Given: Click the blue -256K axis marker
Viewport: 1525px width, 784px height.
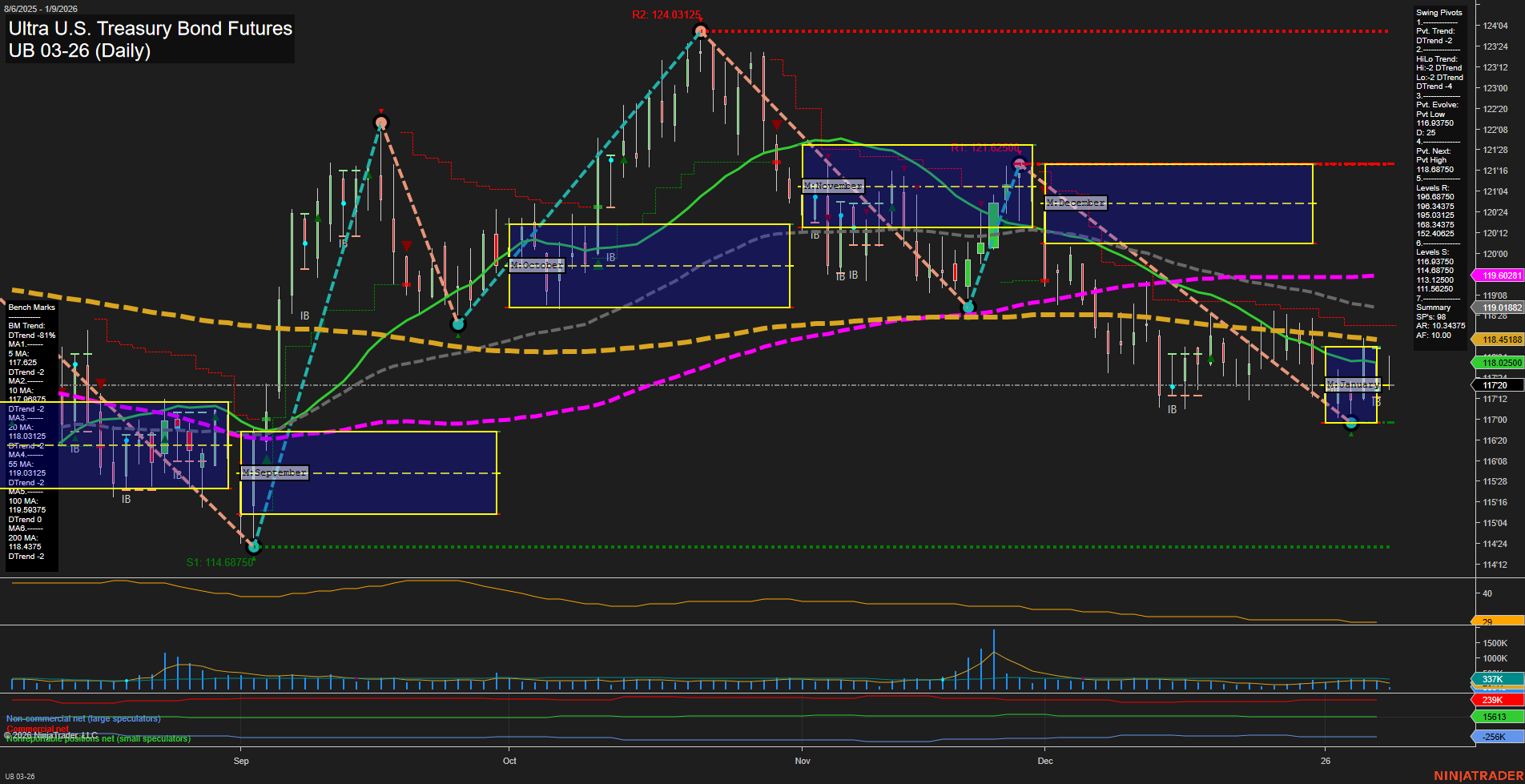Looking at the screenshot, I should click(x=1496, y=737).
